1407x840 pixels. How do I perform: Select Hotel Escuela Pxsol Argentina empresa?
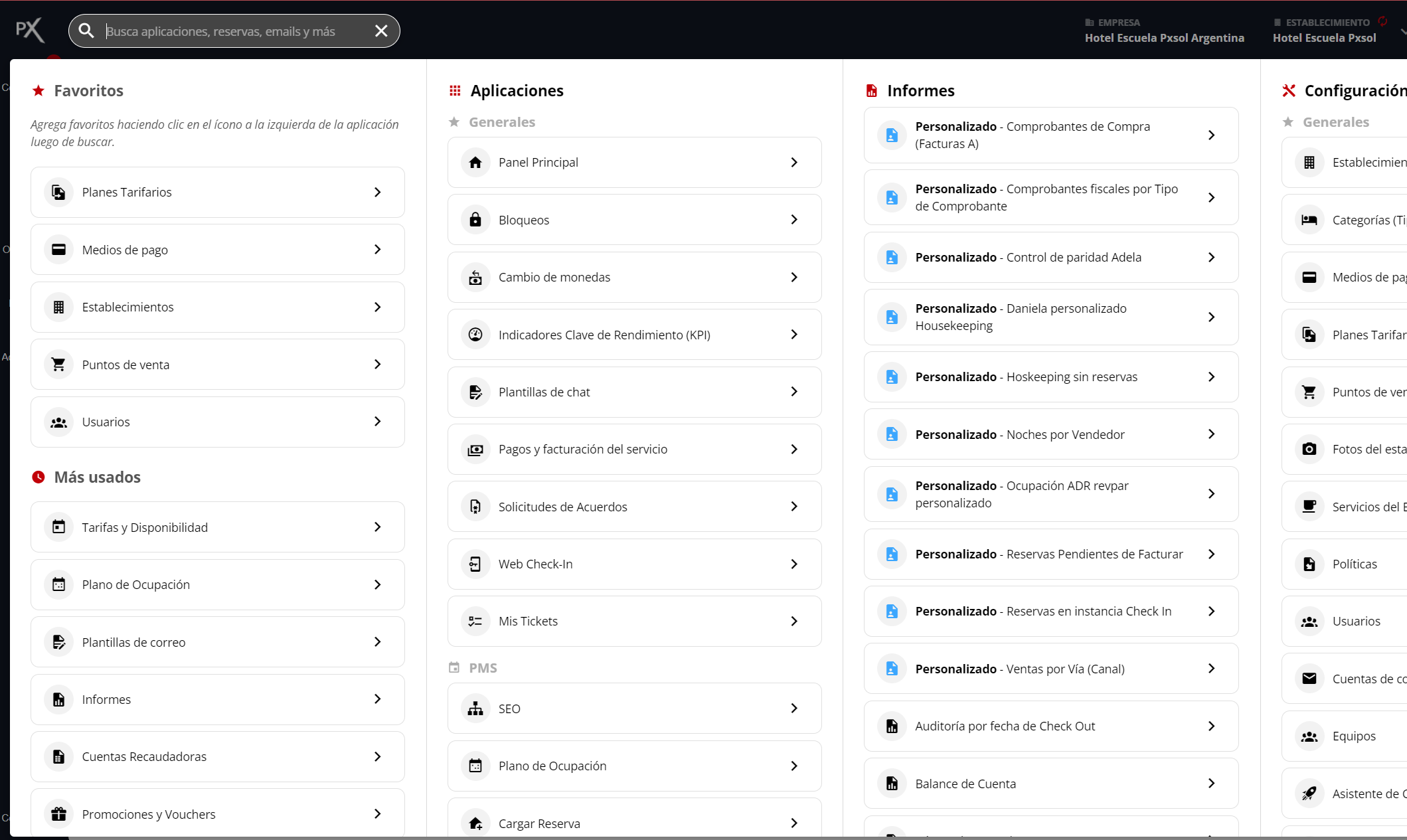pos(1164,38)
